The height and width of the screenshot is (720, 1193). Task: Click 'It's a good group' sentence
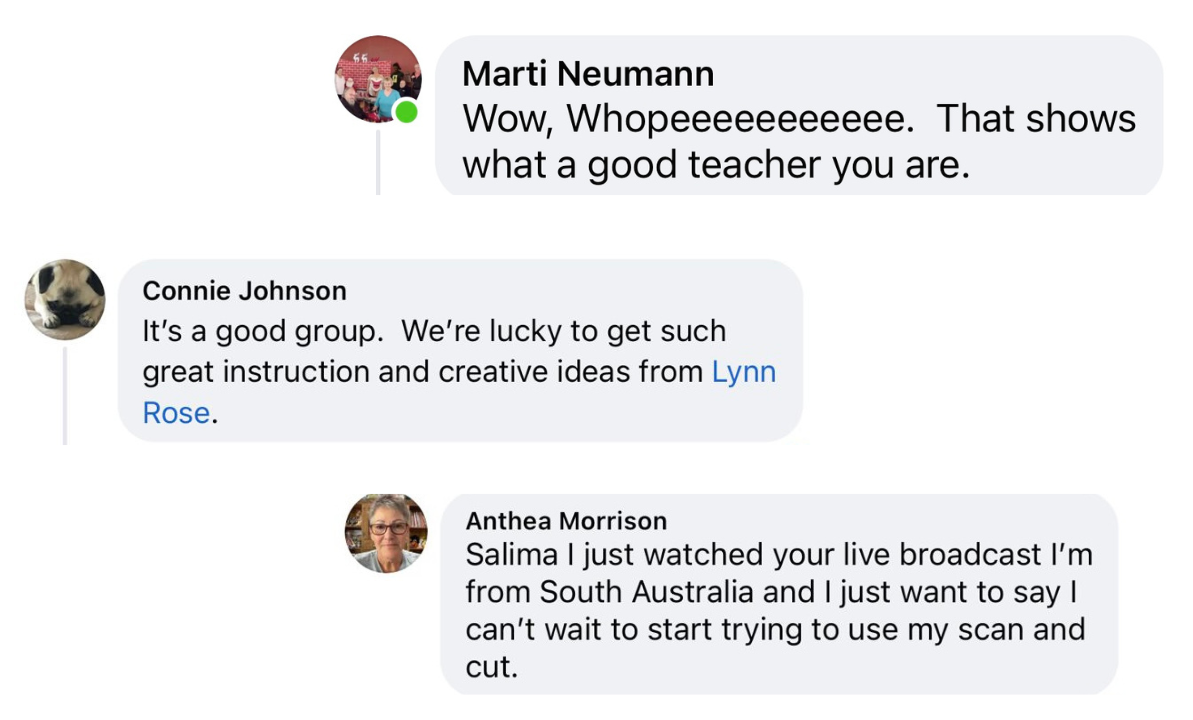262,331
